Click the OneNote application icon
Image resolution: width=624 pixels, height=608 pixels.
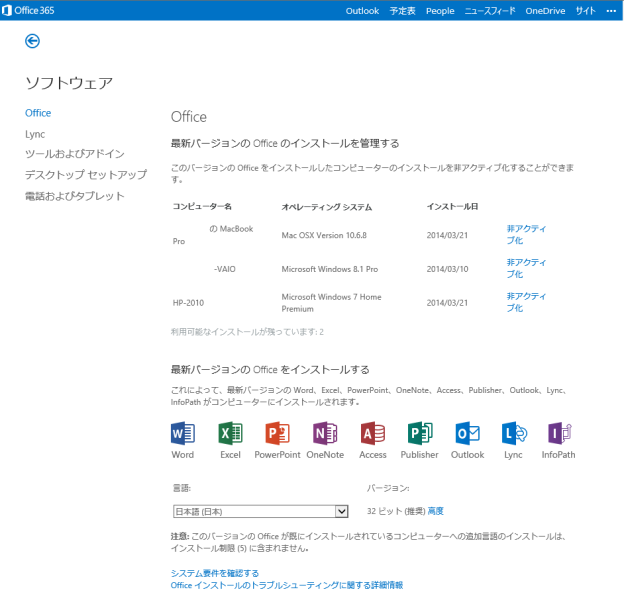pos(325,433)
